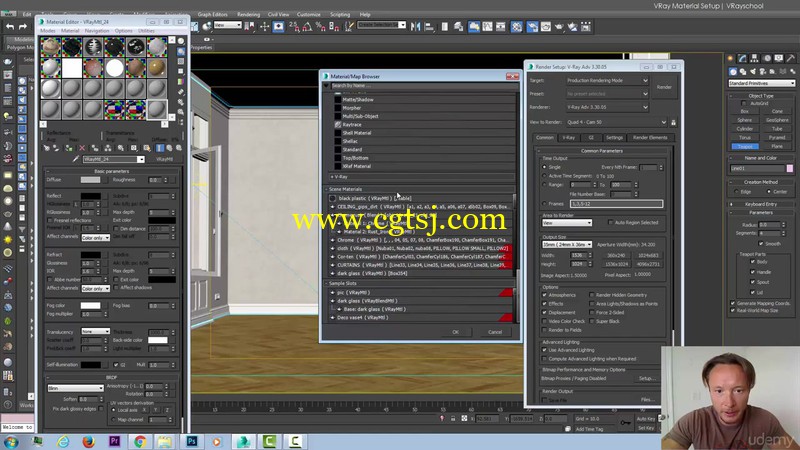
Task: Toggle the Displacement checkbox in Options
Action: [544, 312]
